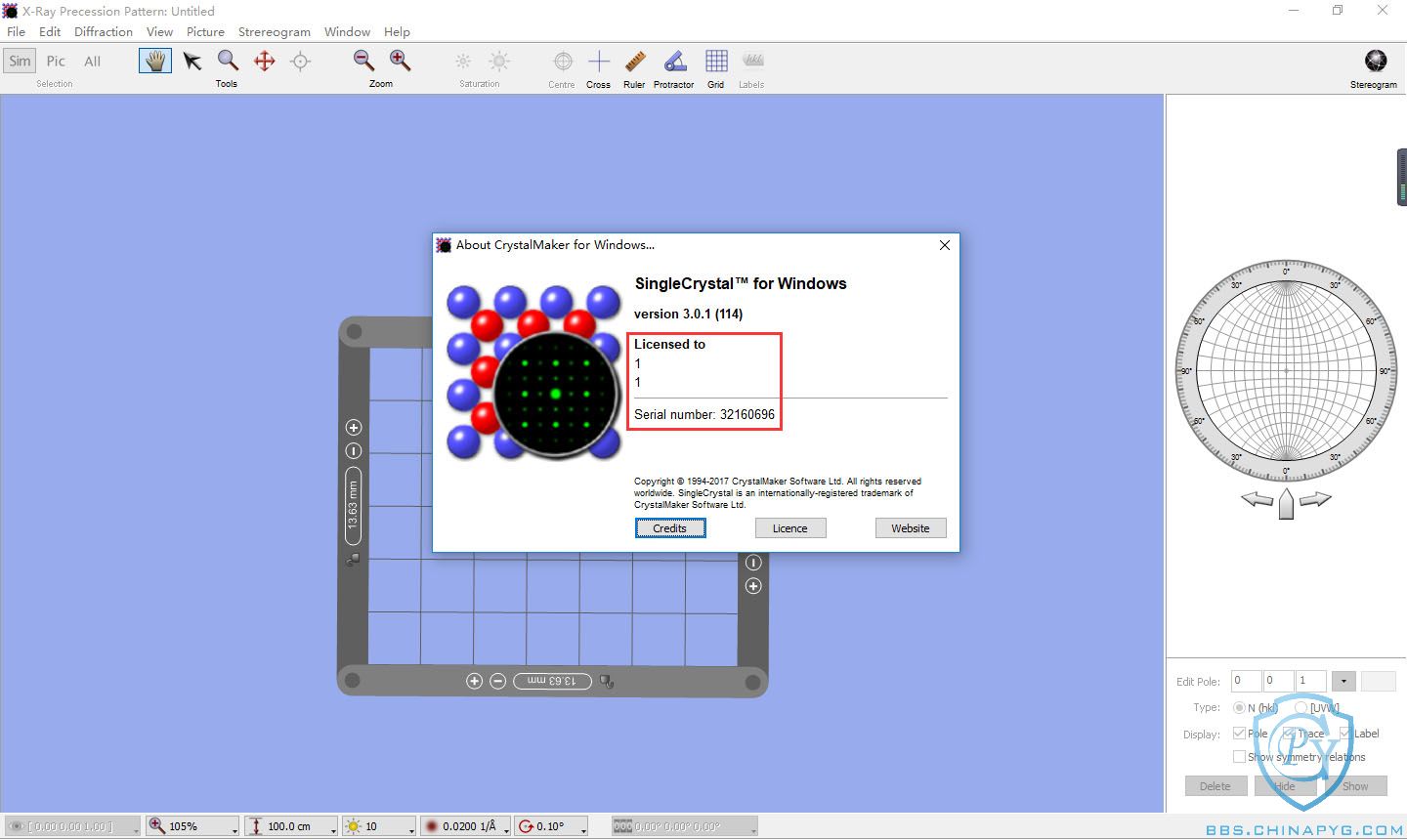Screen dimensions: 1407x840
Task: Open the orientation angles dropdown in status bar
Action: [x=684, y=826]
